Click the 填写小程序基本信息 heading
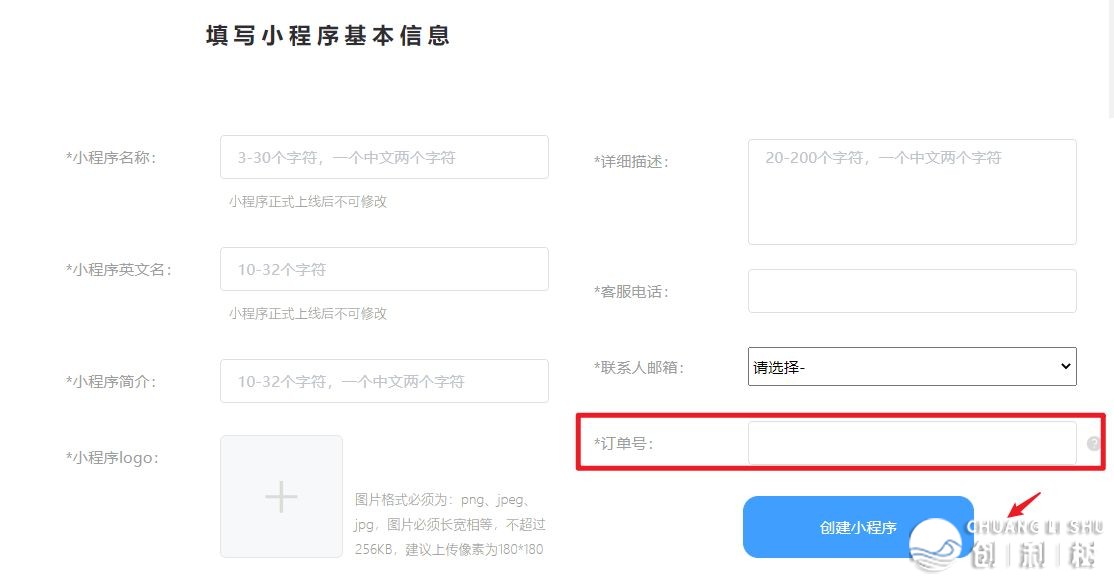The height and width of the screenshot is (580, 1114). (328, 36)
